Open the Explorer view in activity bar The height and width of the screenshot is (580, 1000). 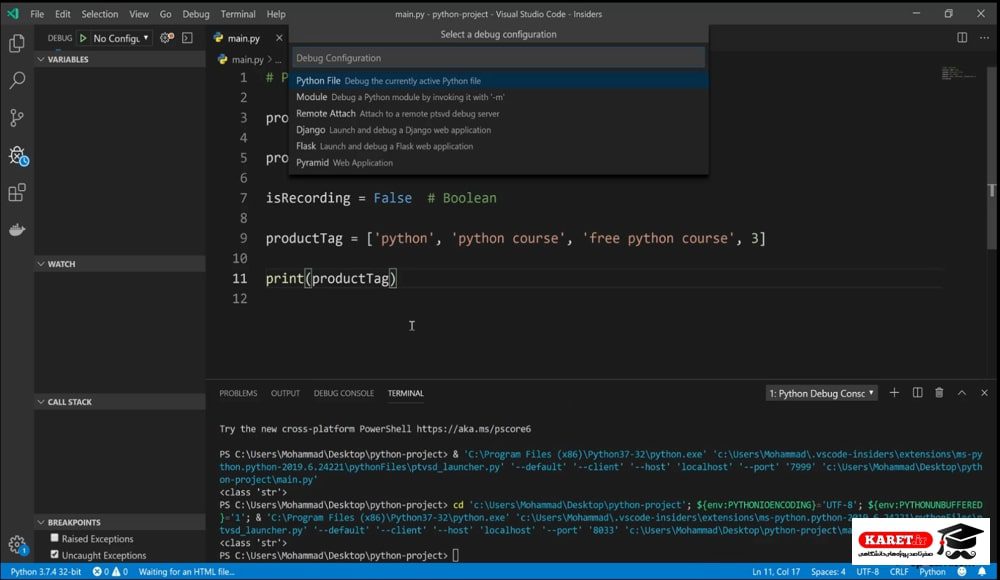17,43
